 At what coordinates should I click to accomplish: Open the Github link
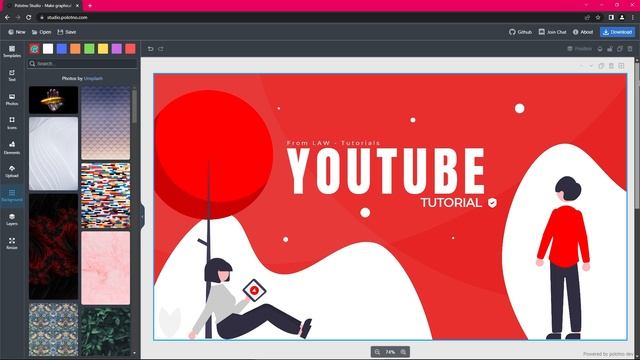pos(520,32)
